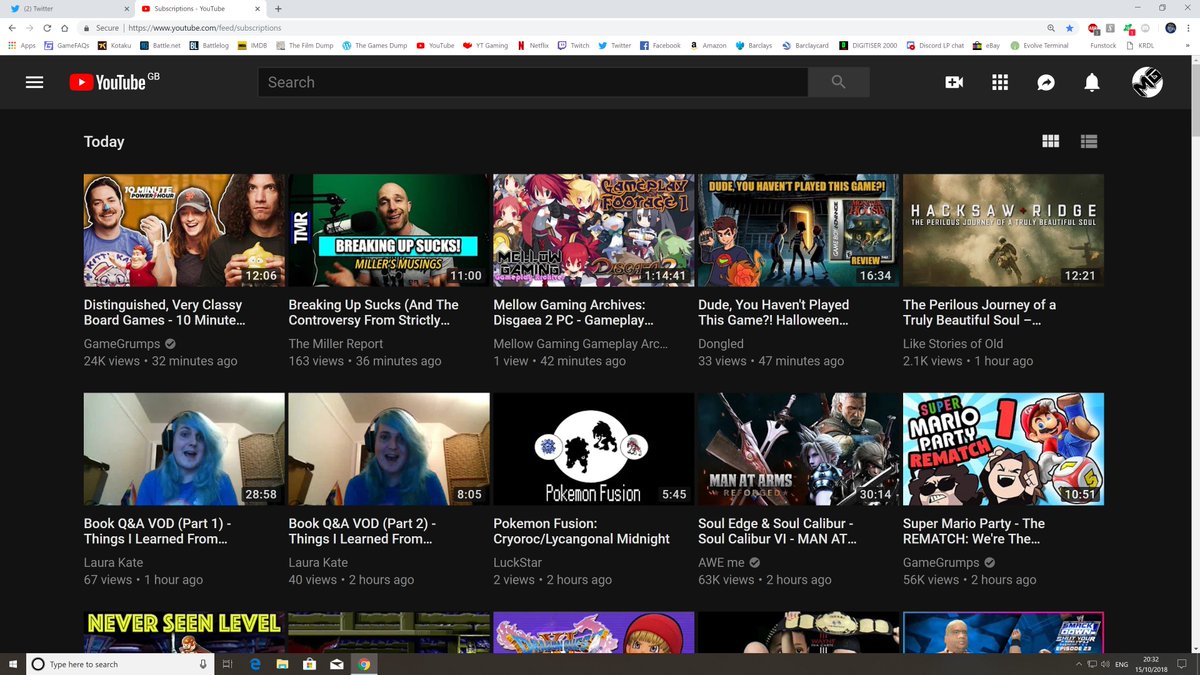Open the IMDB bookmark

click(x=253, y=45)
